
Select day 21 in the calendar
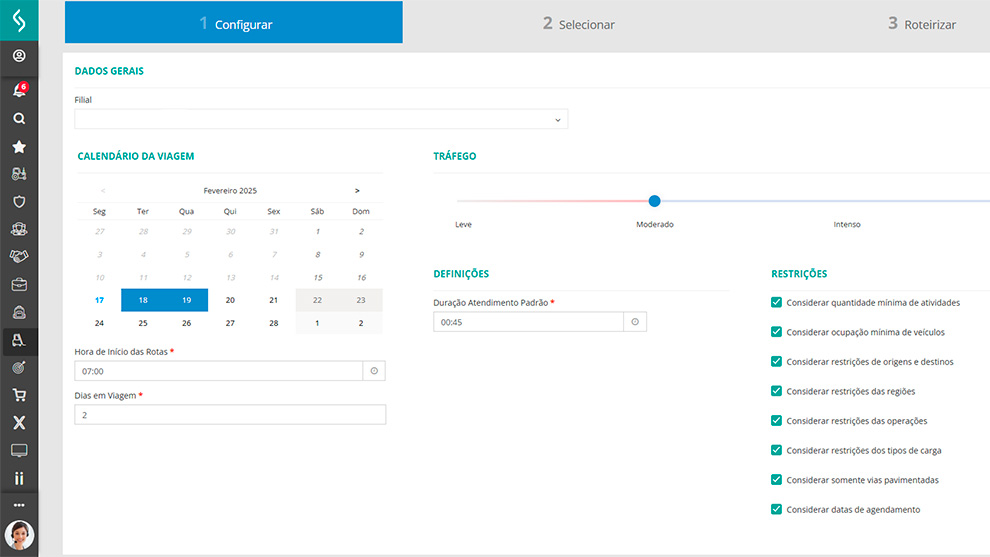click(x=273, y=300)
